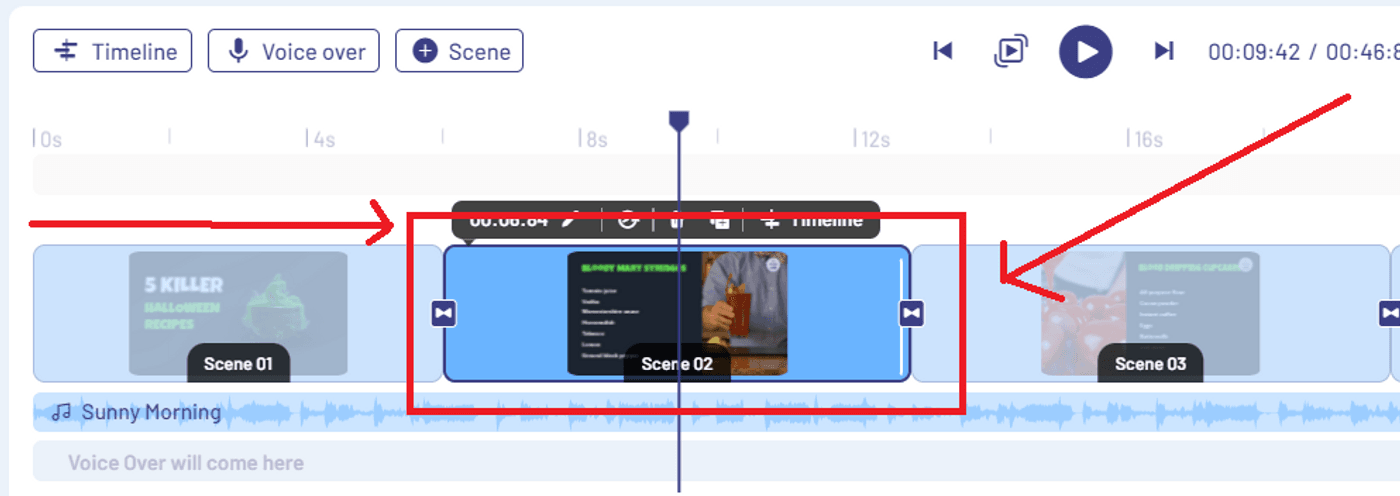The image size is (1400, 496).
Task: Play the current scene only
Action: tap(1011, 51)
